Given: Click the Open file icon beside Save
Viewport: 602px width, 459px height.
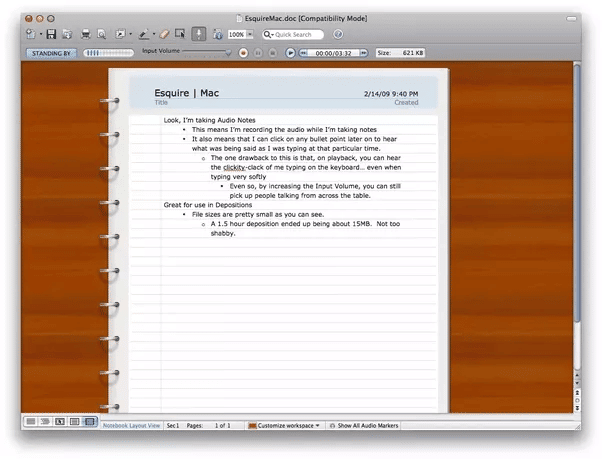Looking at the screenshot, I should pyautogui.click(x=67, y=34).
